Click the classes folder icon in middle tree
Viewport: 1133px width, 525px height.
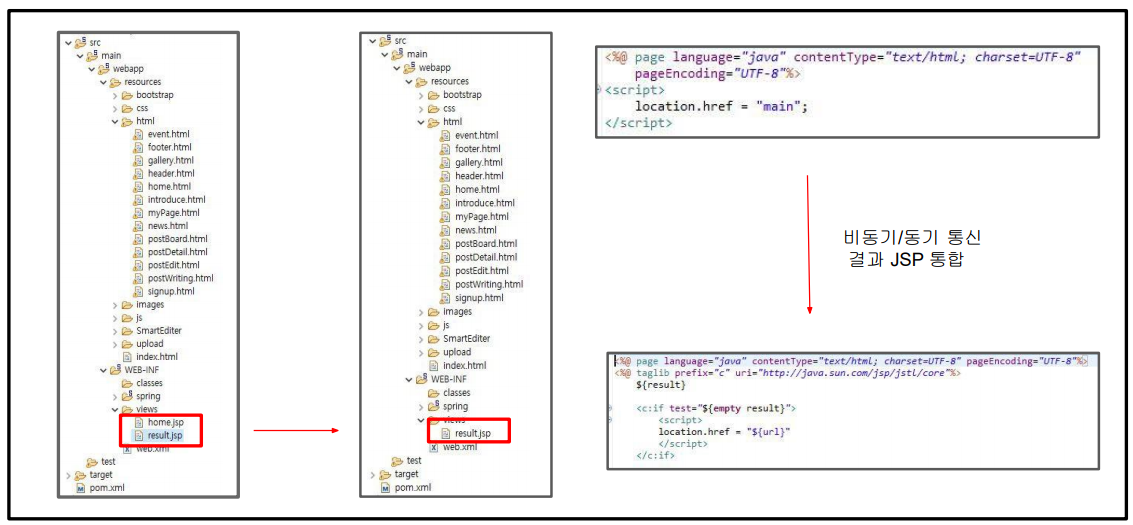[x=434, y=393]
